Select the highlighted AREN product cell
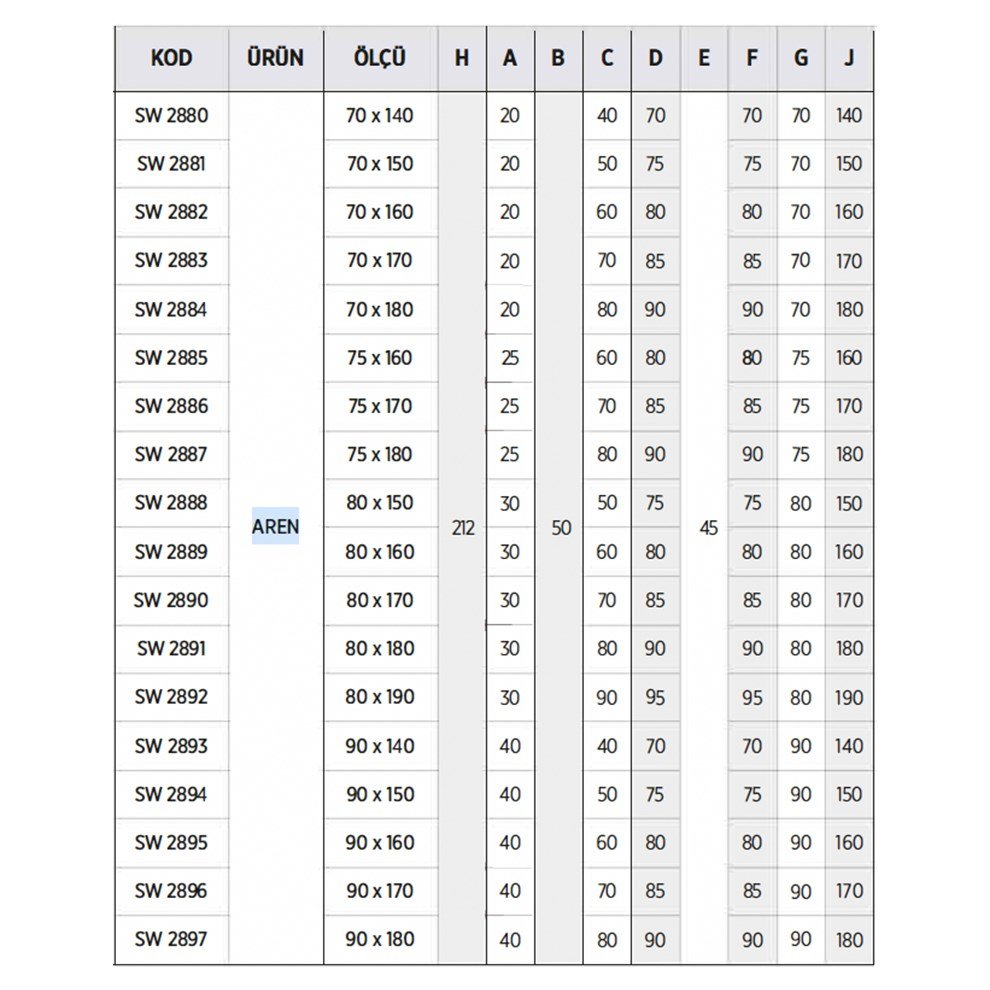Viewport: 990px width, 990px height. point(275,526)
